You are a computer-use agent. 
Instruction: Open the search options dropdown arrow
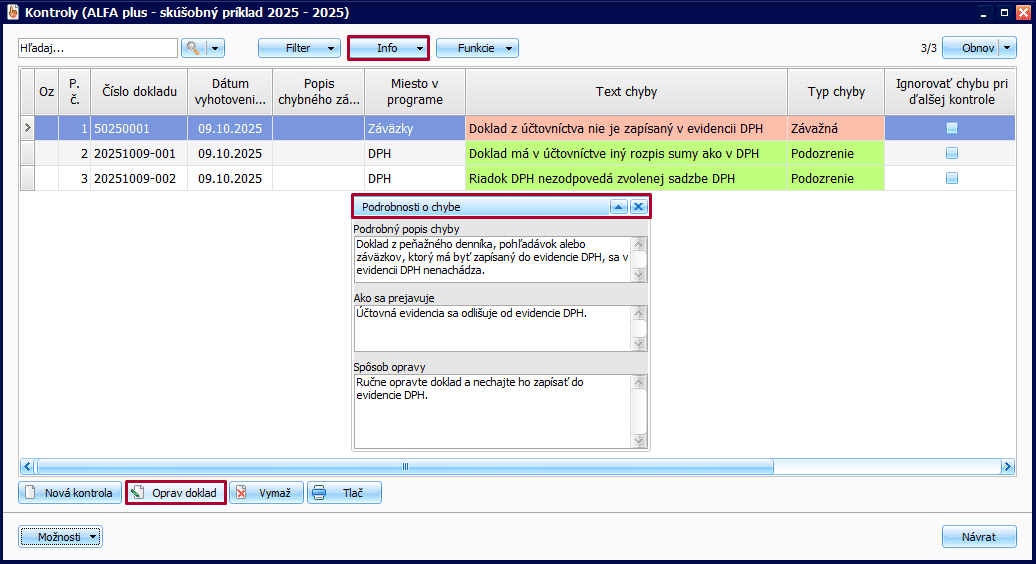pos(215,48)
